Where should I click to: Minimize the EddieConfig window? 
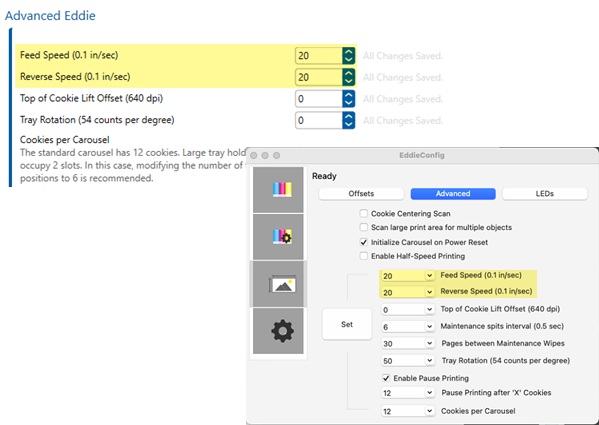coord(265,155)
